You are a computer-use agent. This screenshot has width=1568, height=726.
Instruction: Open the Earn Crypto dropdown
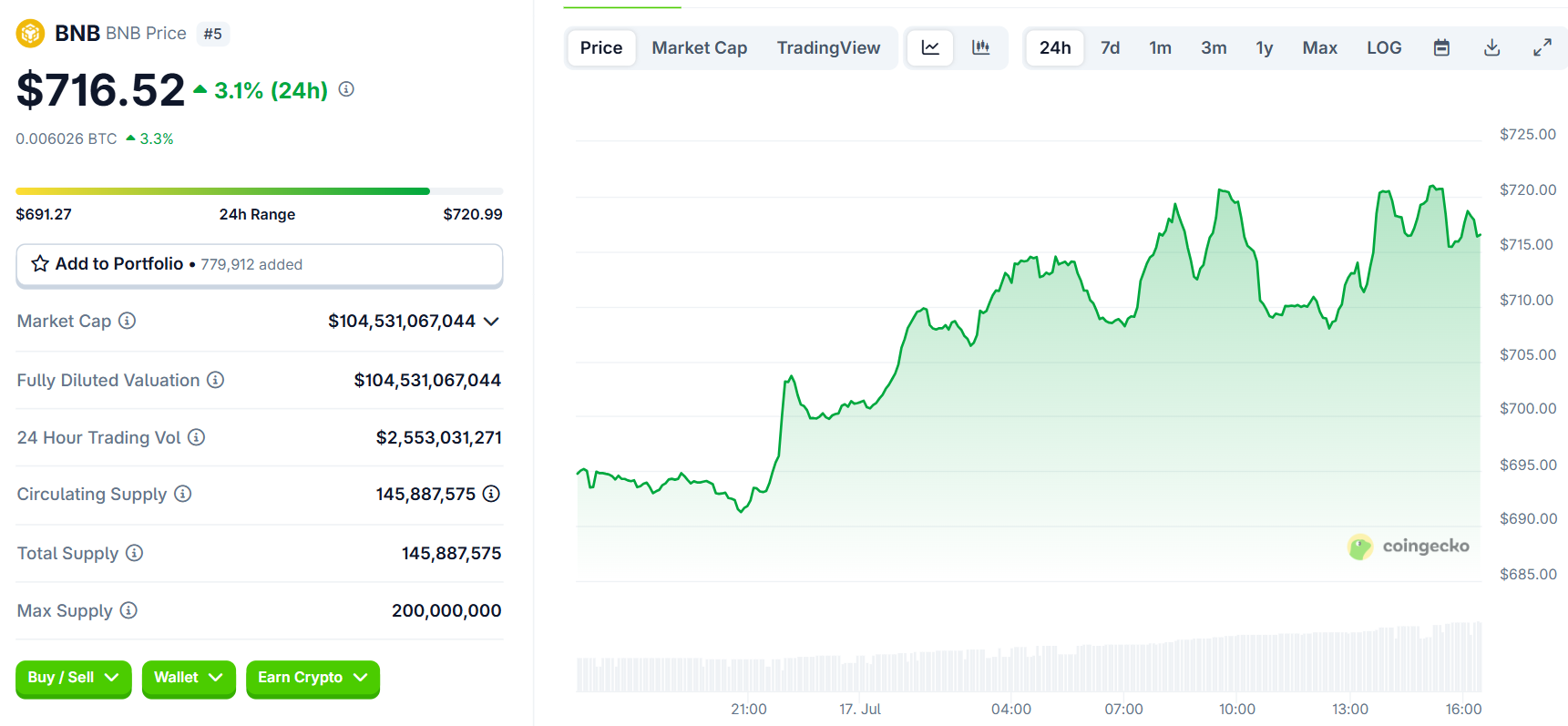[313, 678]
